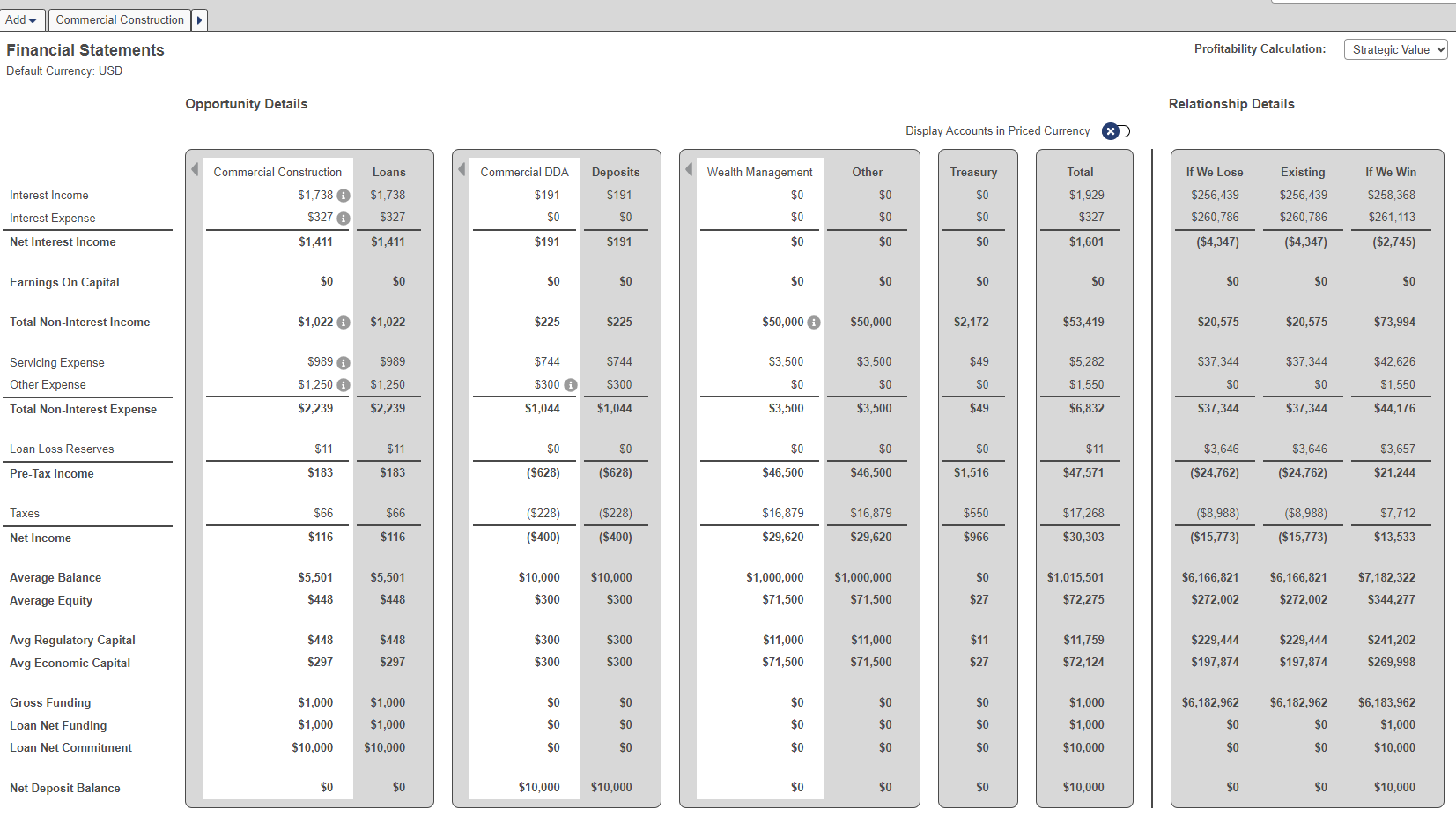Collapse the Deposits panel using left arrow
The image size is (1456, 816).
462,169
